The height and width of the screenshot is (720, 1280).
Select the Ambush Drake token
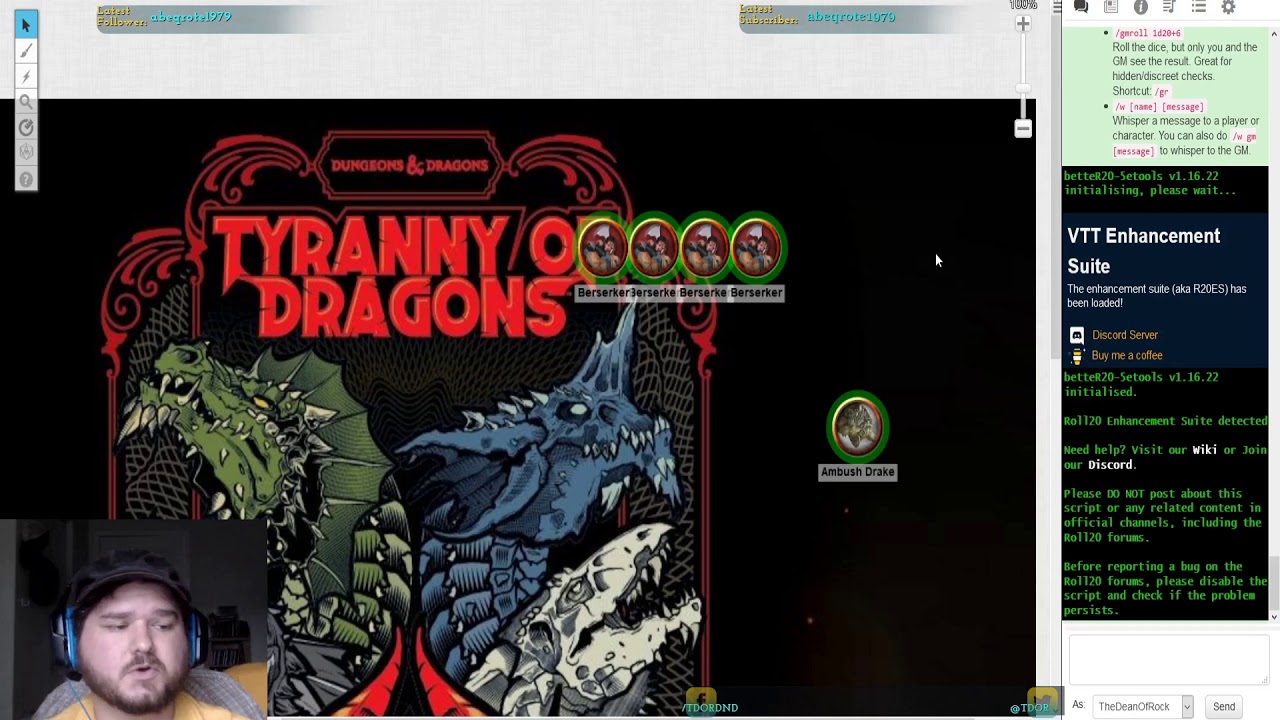pyautogui.click(x=858, y=427)
